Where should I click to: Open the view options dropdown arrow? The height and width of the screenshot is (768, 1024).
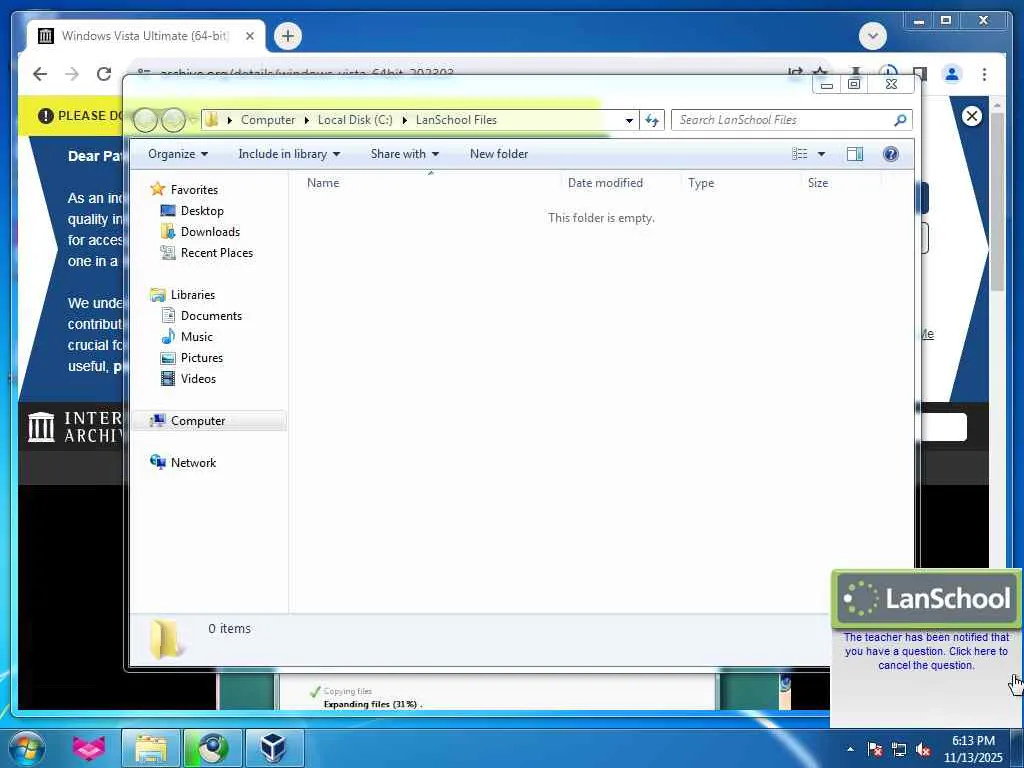[x=822, y=154]
